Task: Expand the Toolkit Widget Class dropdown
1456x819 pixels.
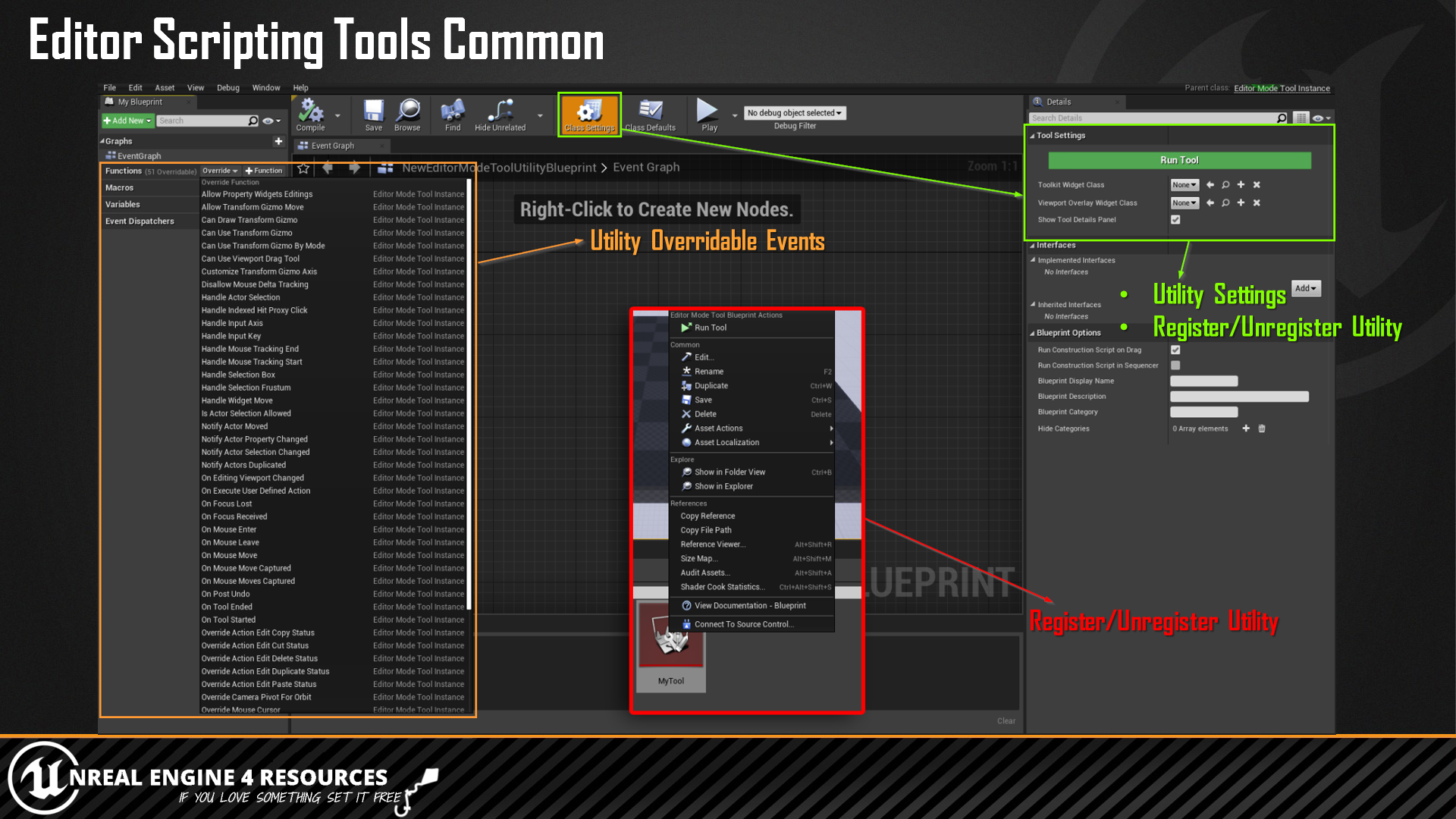Action: (x=1185, y=184)
